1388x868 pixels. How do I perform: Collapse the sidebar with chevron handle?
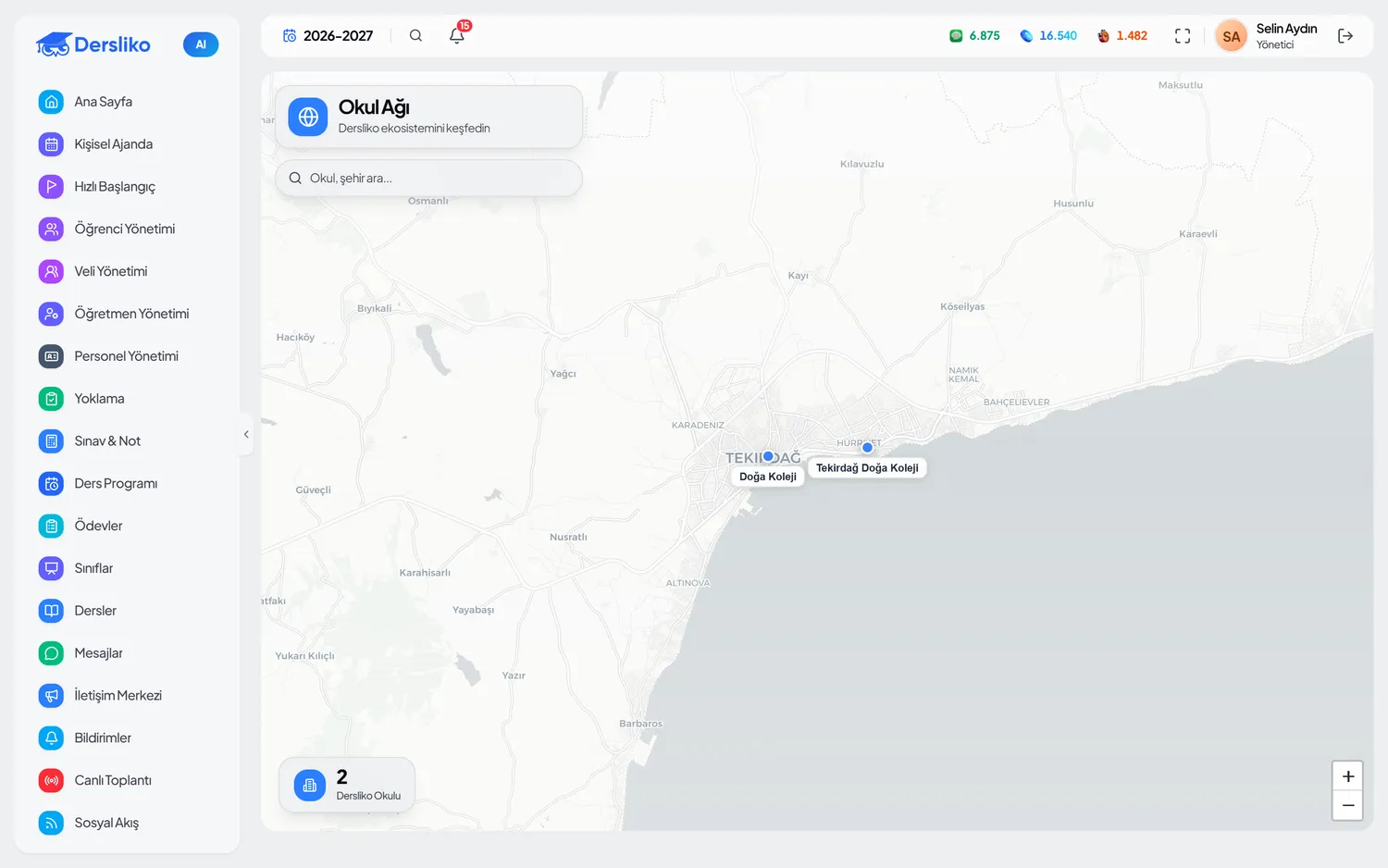pos(246,434)
